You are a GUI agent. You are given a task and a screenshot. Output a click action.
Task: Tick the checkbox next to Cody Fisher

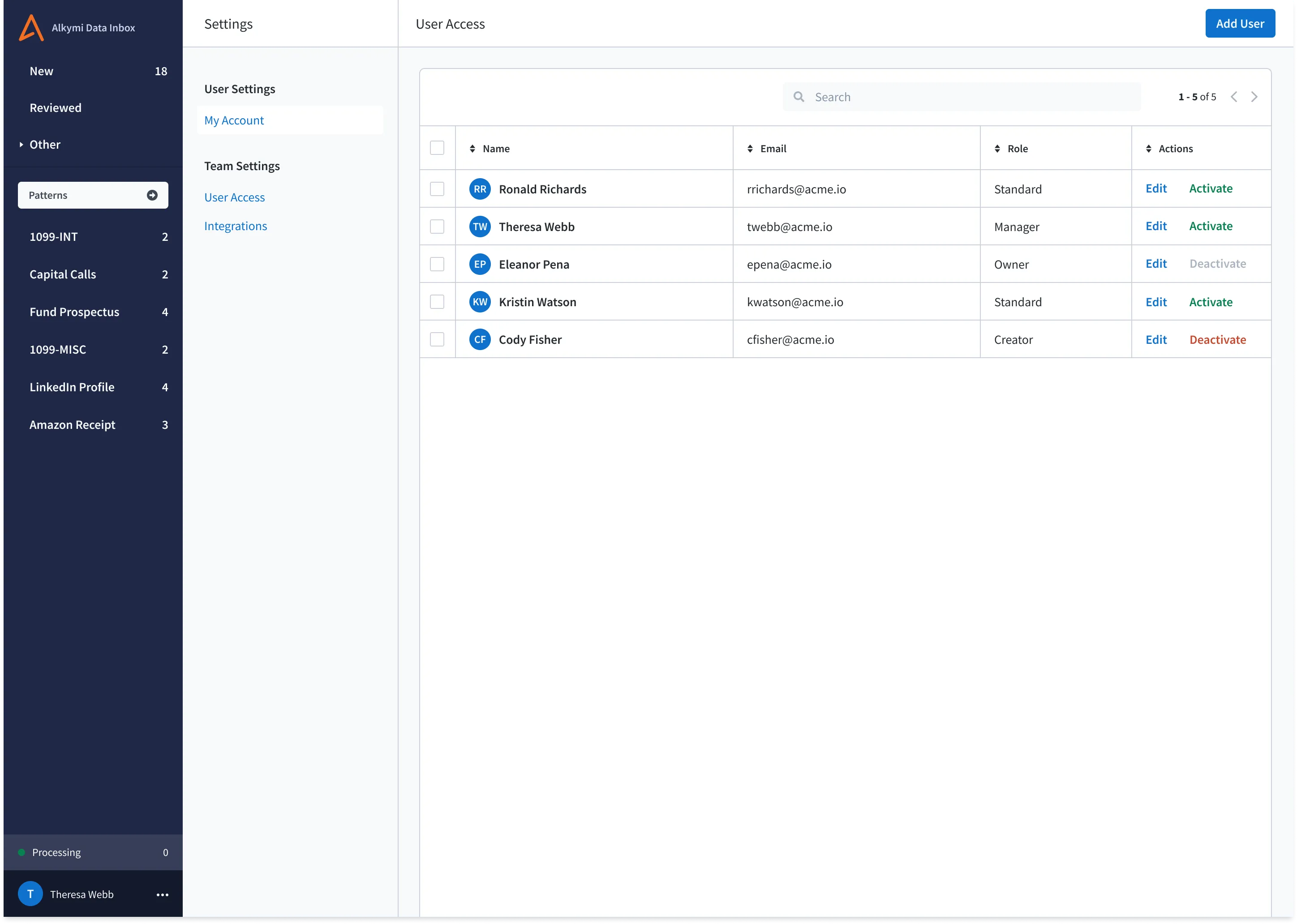pos(437,339)
